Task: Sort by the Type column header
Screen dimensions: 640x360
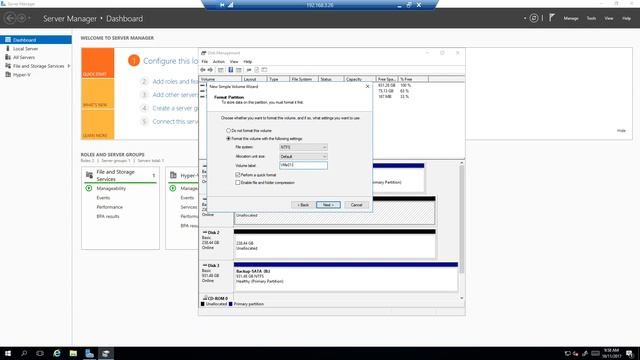Action: 278,79
